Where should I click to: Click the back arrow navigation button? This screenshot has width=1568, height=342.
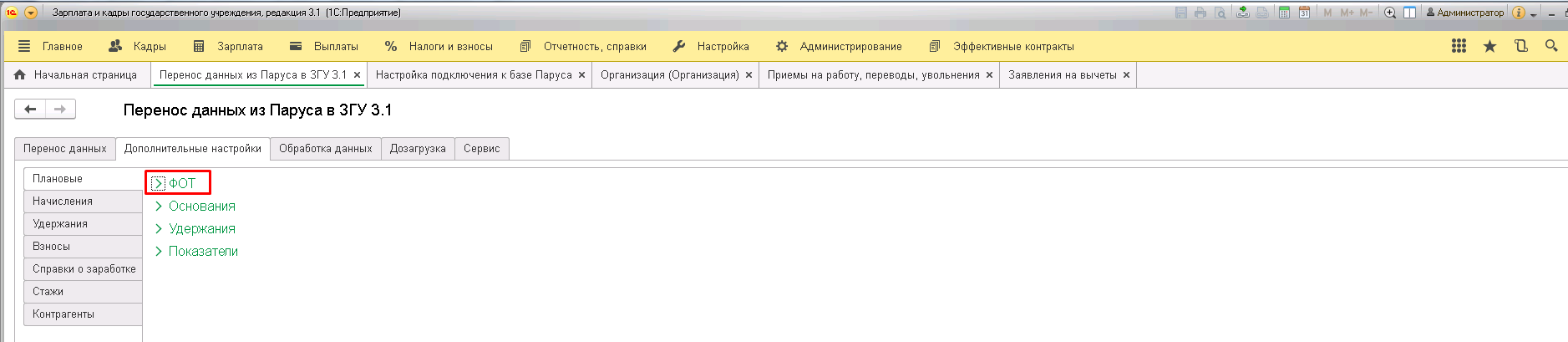tap(30, 110)
